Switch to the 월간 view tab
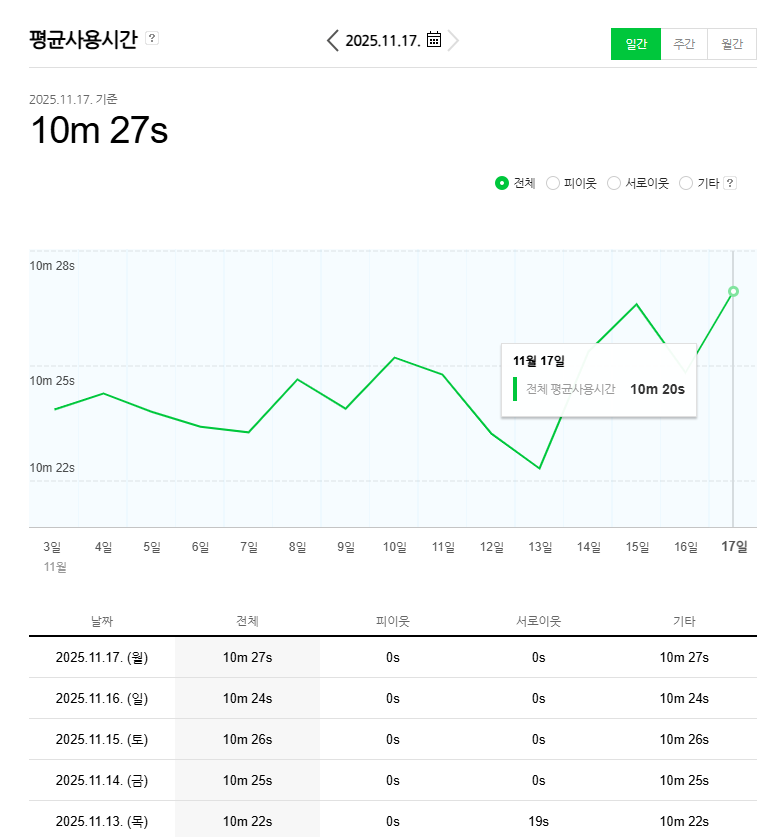 [732, 44]
